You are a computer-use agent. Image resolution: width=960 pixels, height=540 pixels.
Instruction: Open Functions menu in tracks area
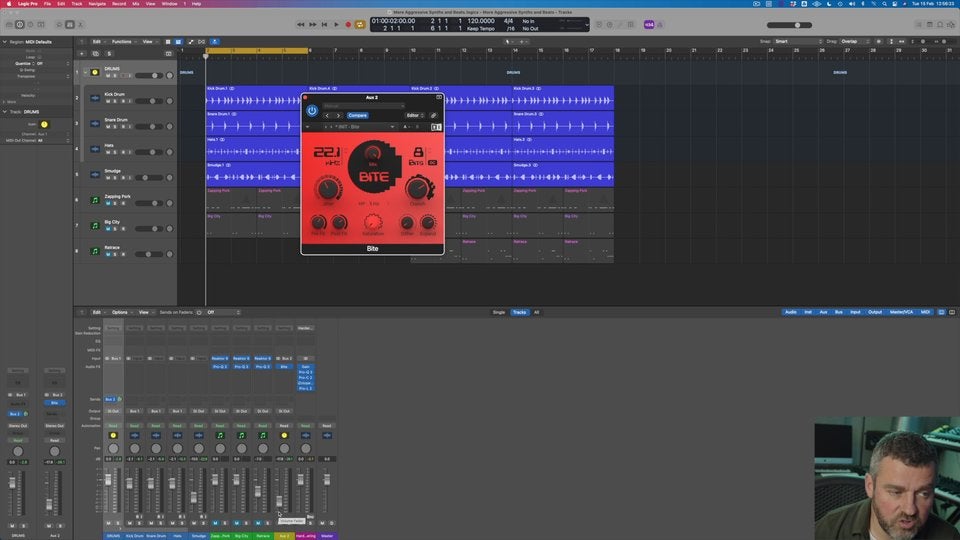tap(122, 42)
